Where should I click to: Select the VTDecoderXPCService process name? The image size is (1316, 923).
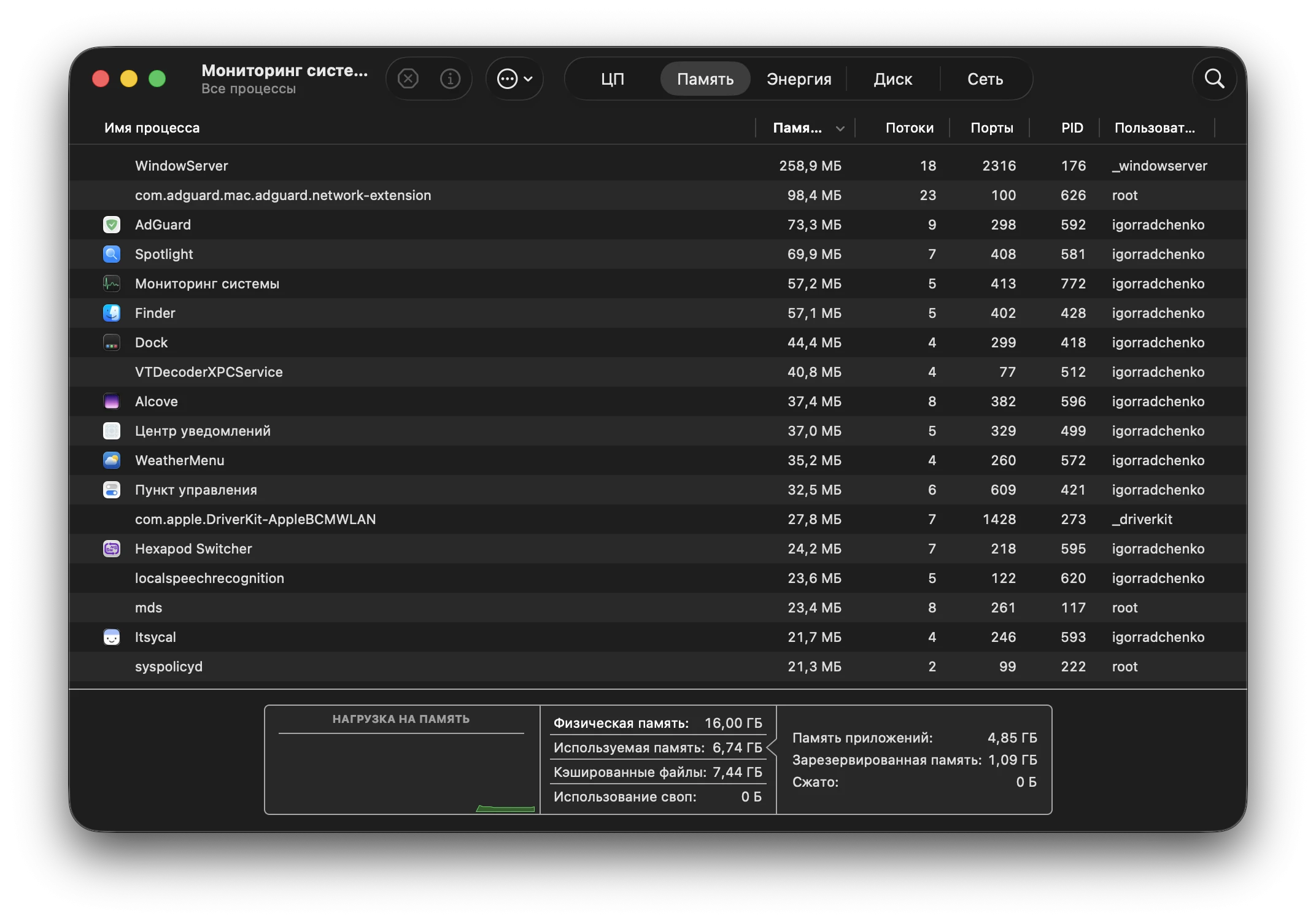(x=209, y=372)
